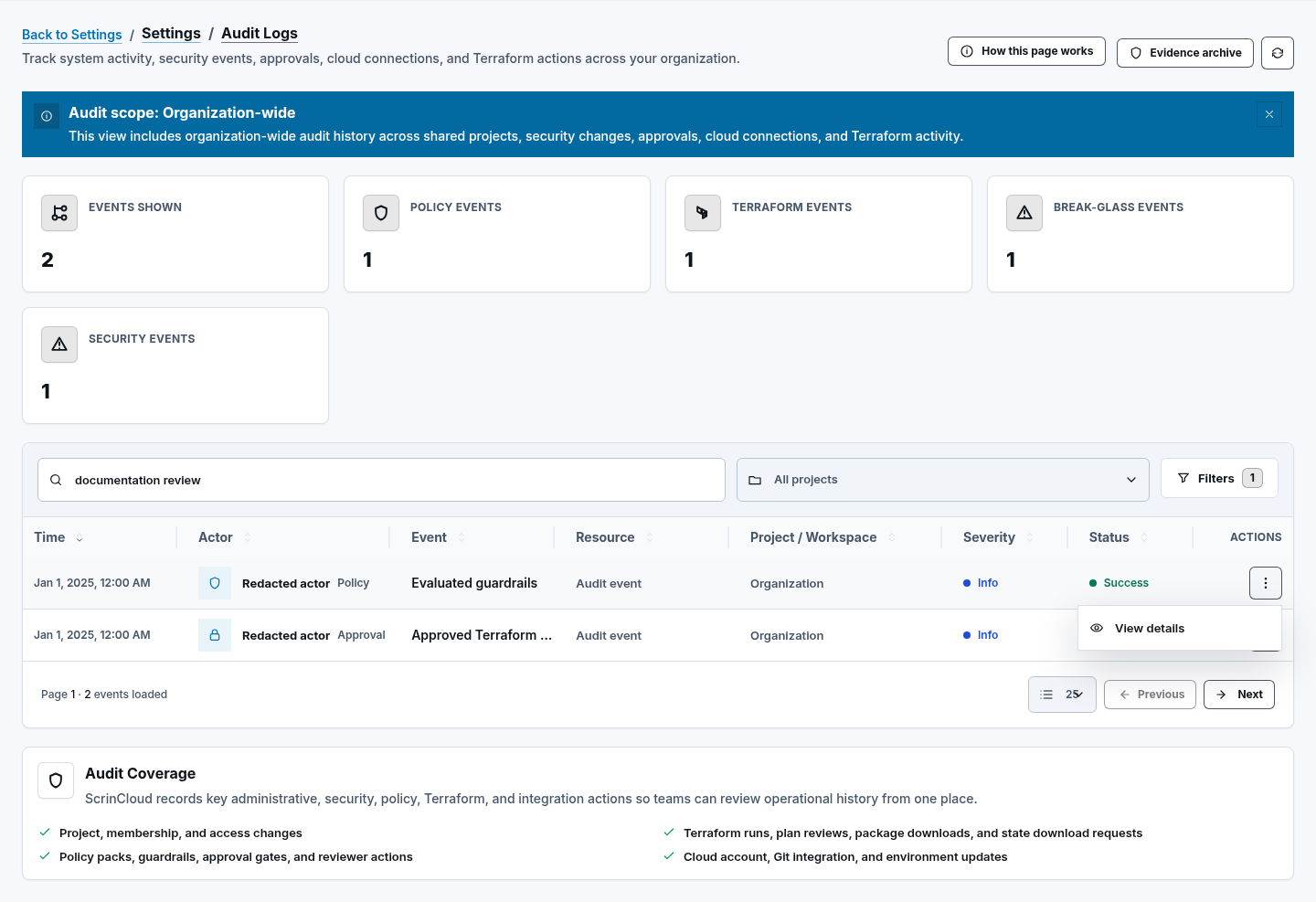1316x902 pixels.
Task: Click checkmark beside Cloud account, Git integration
Action: tap(669, 856)
